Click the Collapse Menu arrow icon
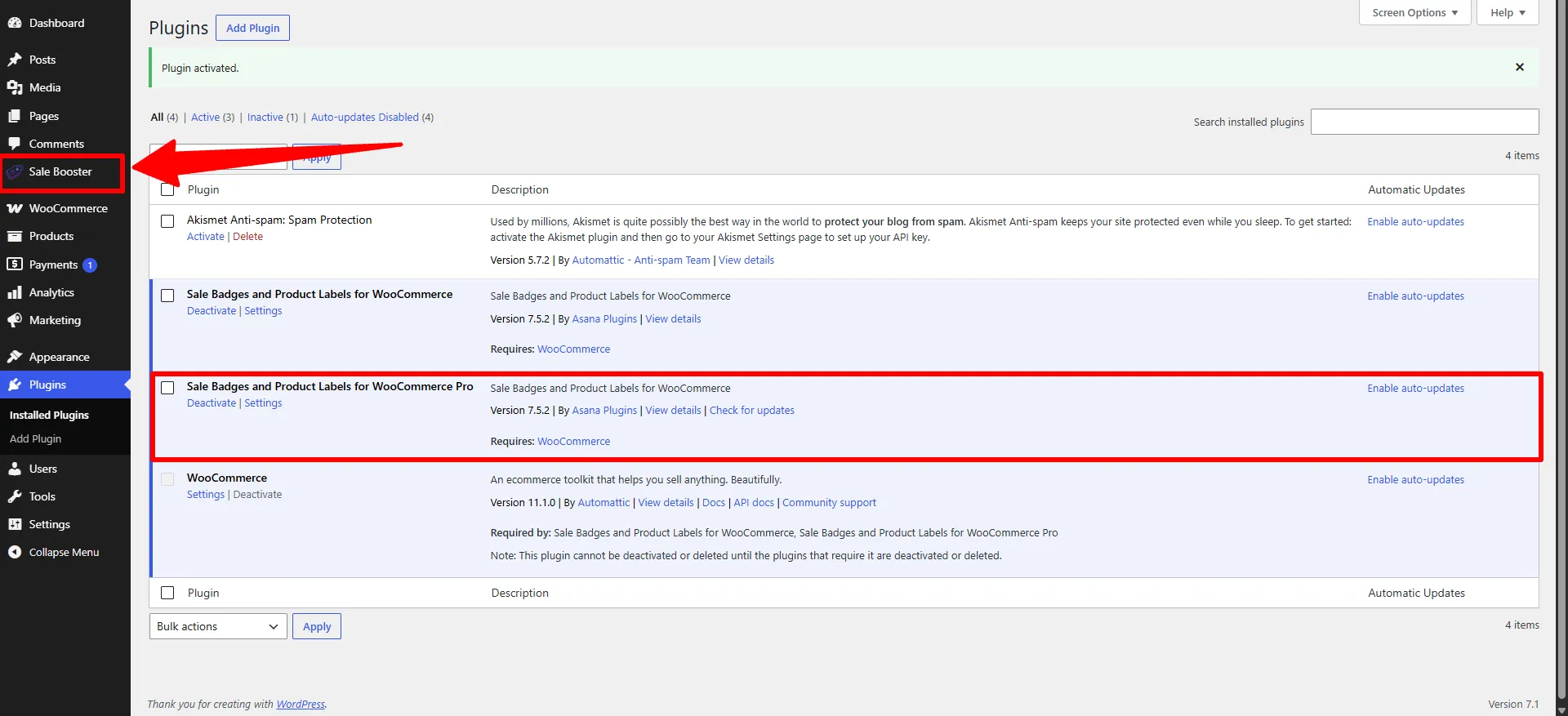Image resolution: width=1568 pixels, height=716 pixels. [15, 552]
